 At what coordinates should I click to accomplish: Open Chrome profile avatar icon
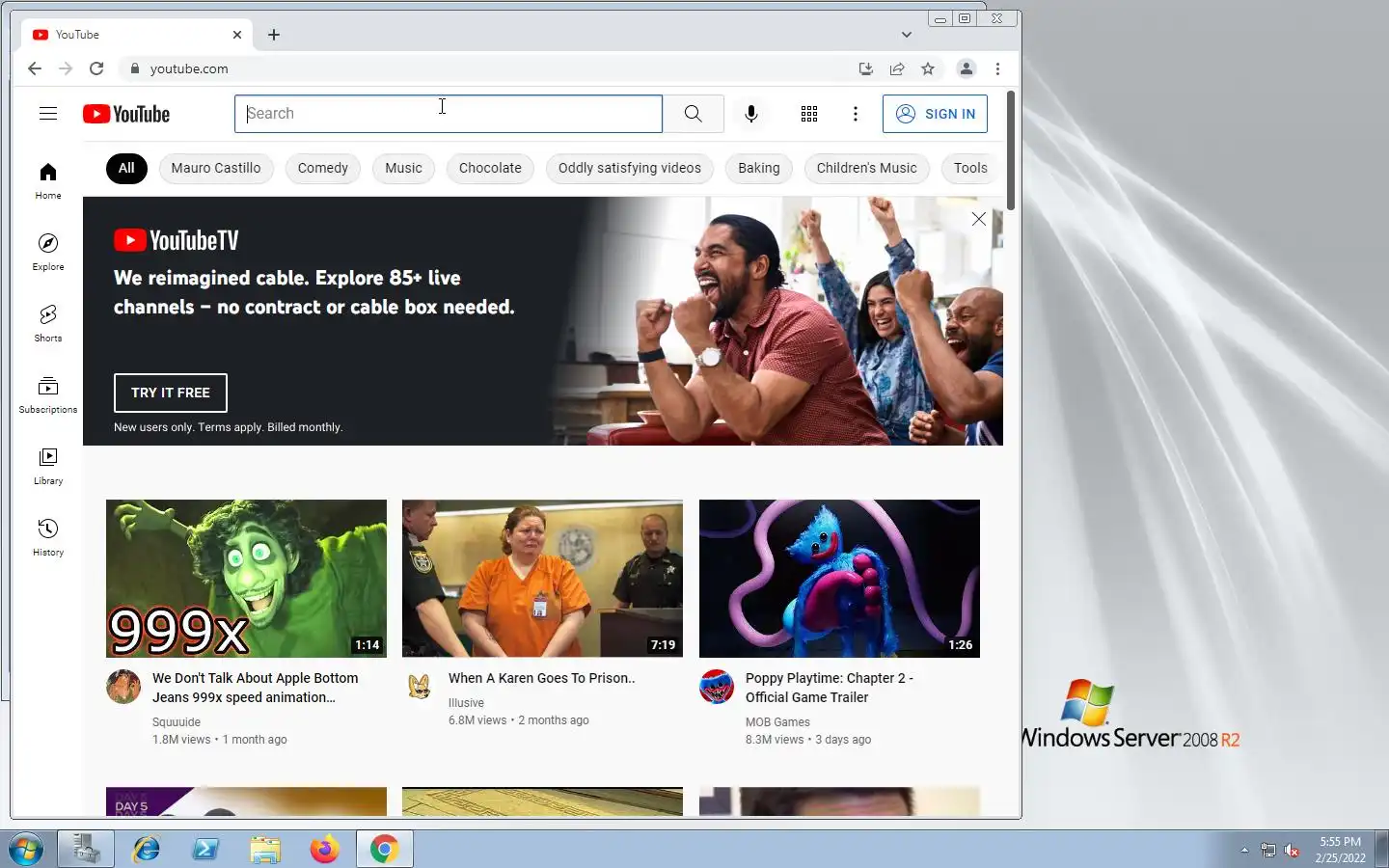966,68
